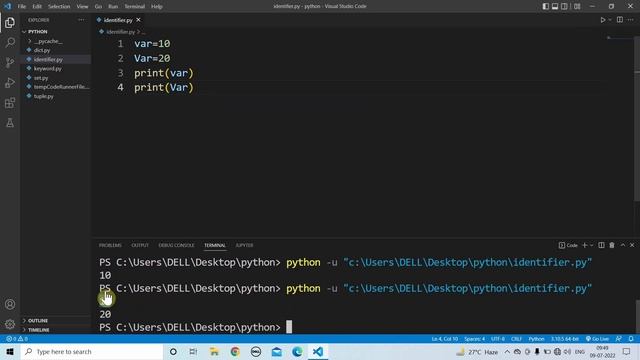Open tuple.py in the explorer

coord(43,96)
